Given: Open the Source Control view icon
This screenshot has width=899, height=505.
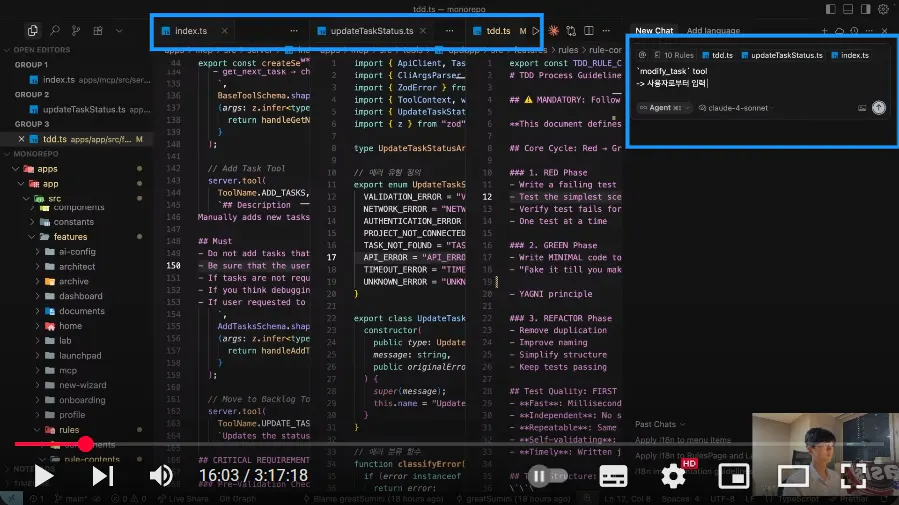Looking at the screenshot, I should pos(76,30).
